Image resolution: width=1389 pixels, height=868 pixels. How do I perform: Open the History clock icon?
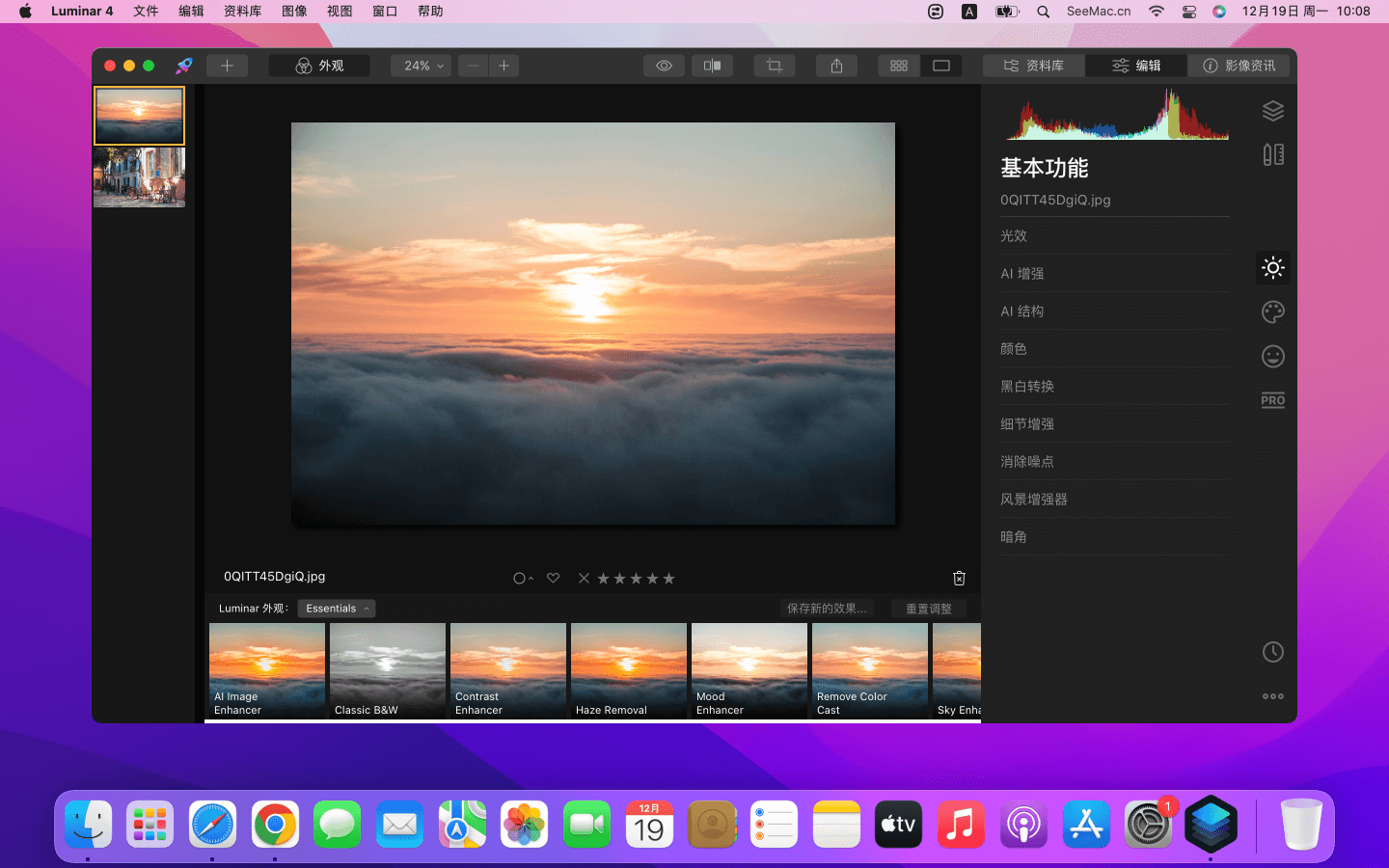(1272, 652)
